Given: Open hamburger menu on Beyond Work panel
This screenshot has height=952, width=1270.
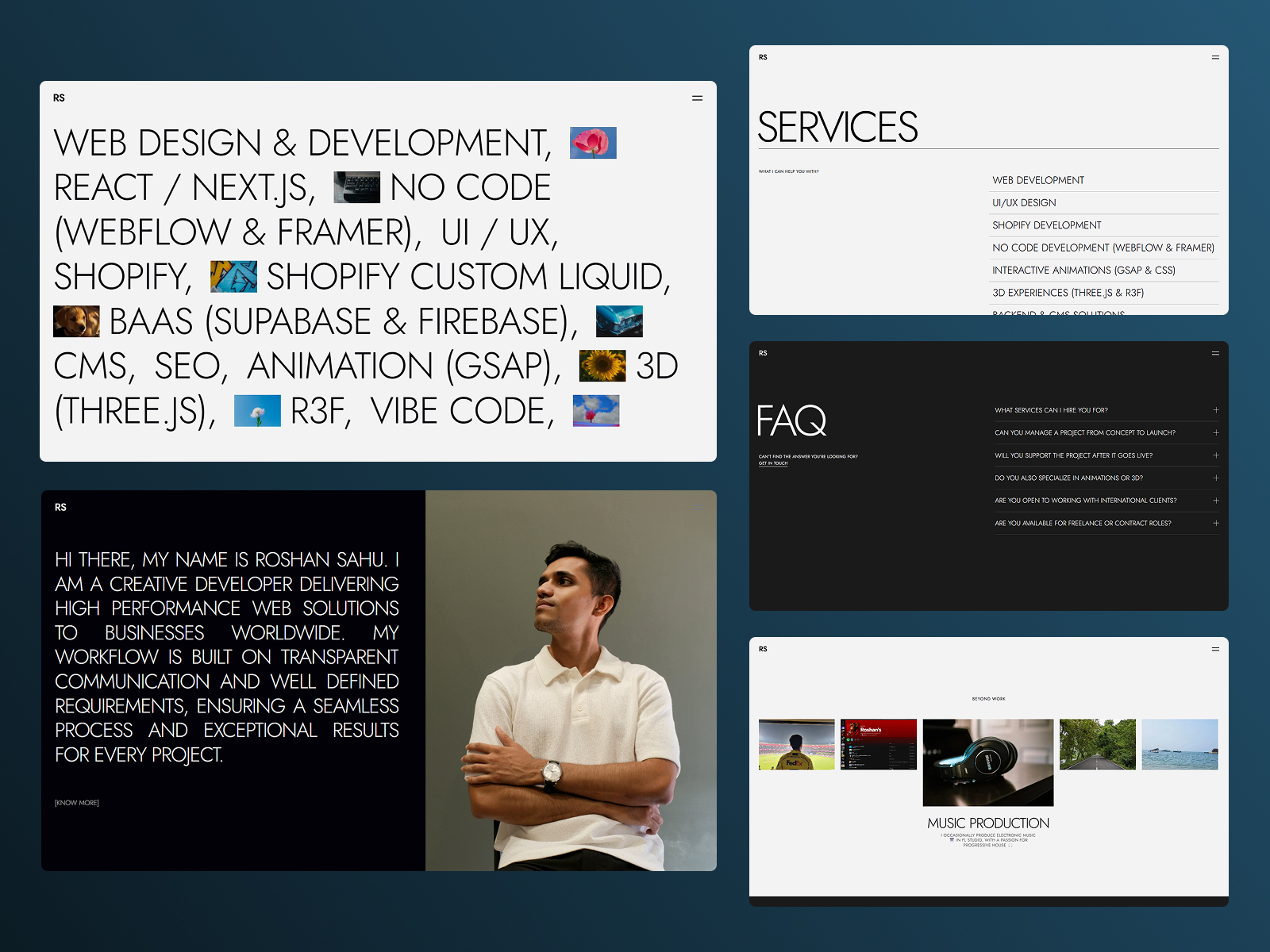Looking at the screenshot, I should 1215,649.
